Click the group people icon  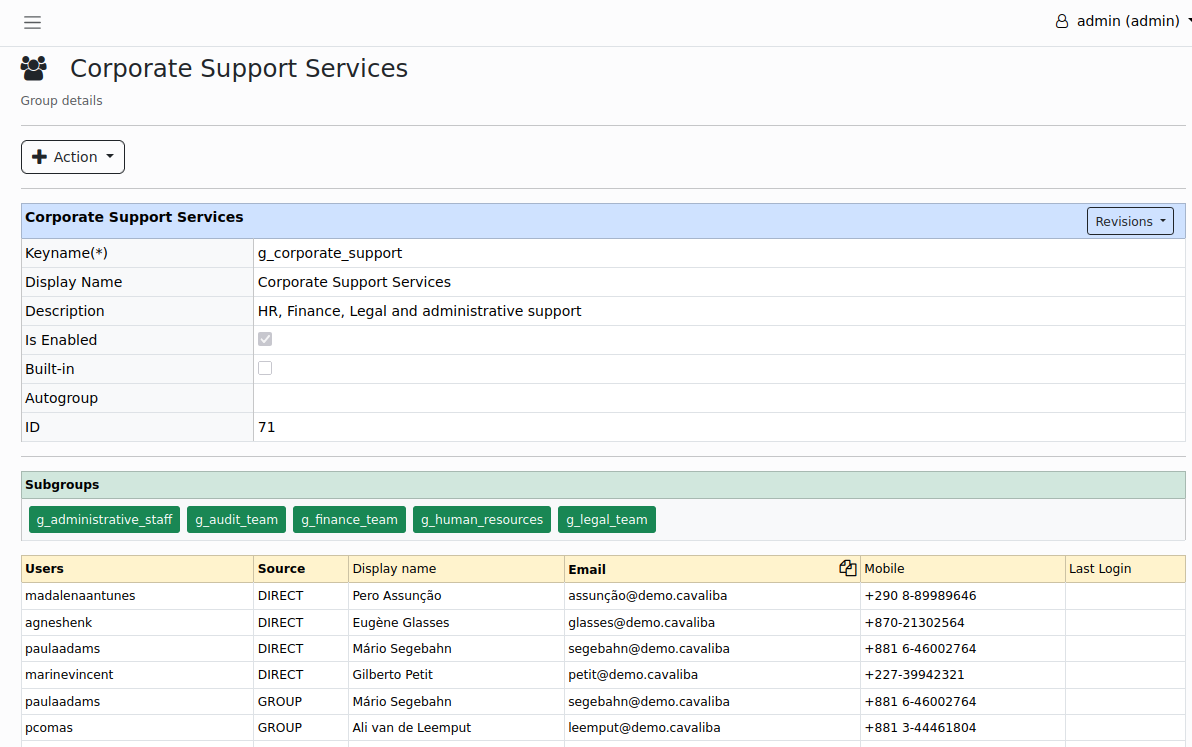[34, 68]
